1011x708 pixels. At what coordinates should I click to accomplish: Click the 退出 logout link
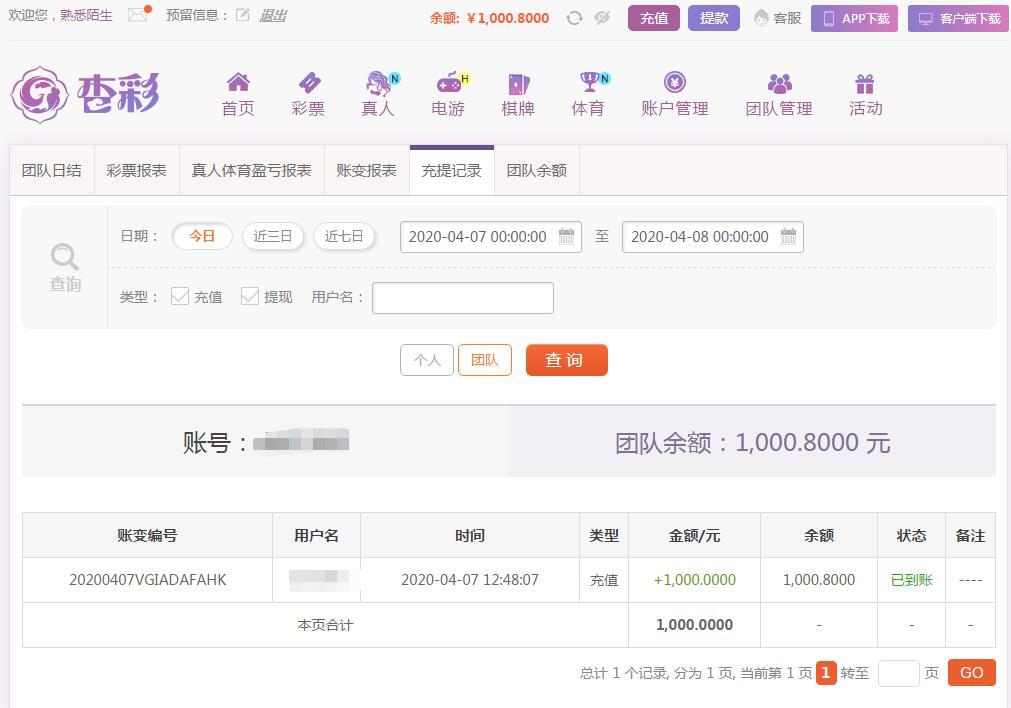coord(273,15)
